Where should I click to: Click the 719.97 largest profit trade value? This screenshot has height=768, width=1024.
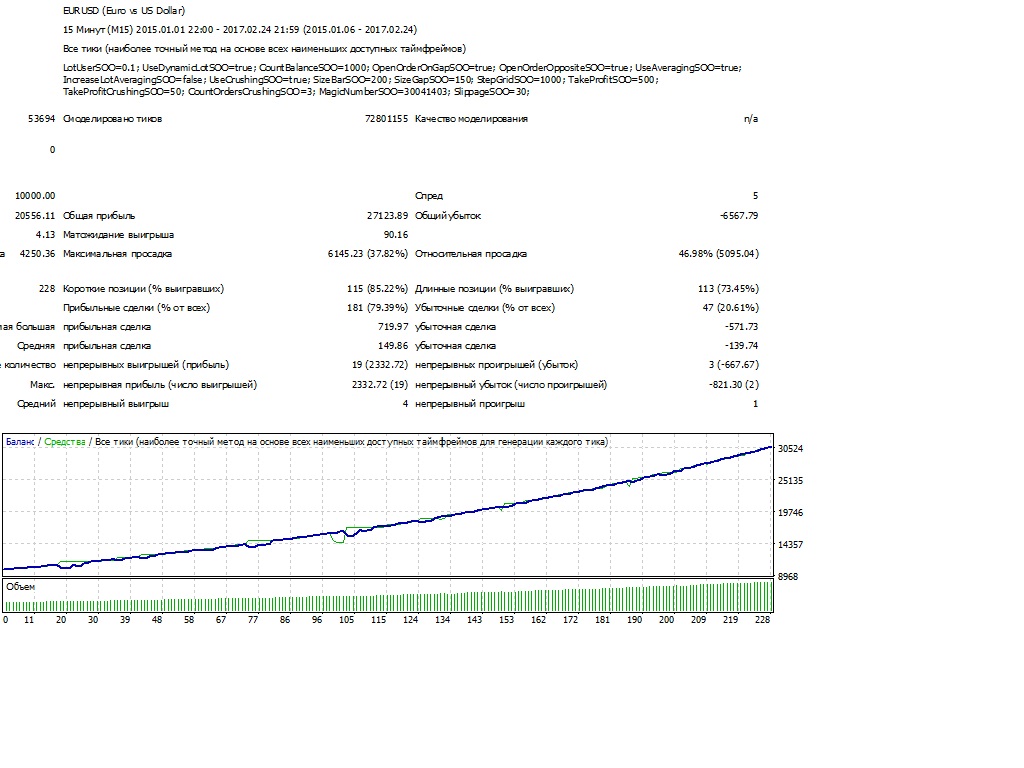click(x=393, y=327)
